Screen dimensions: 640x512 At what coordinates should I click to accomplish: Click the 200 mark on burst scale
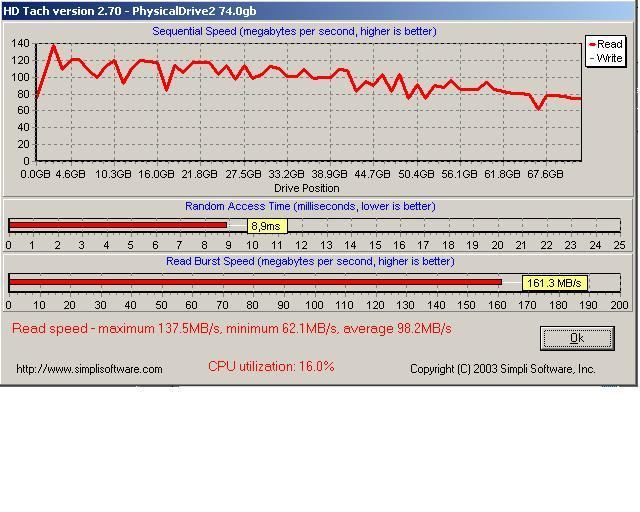[620, 305]
